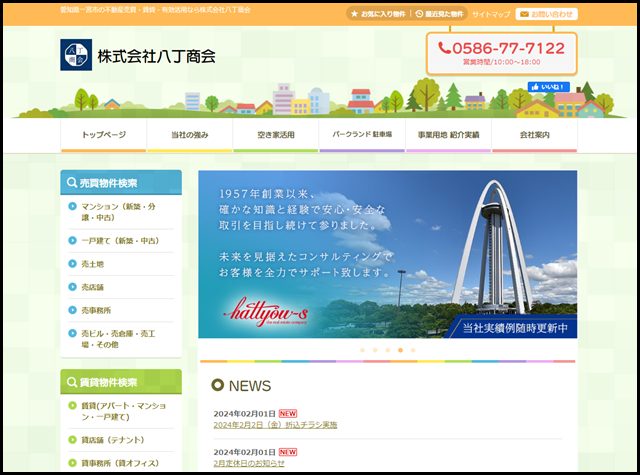Select 一戸建て（新築・中古） sale listing

click(120, 241)
